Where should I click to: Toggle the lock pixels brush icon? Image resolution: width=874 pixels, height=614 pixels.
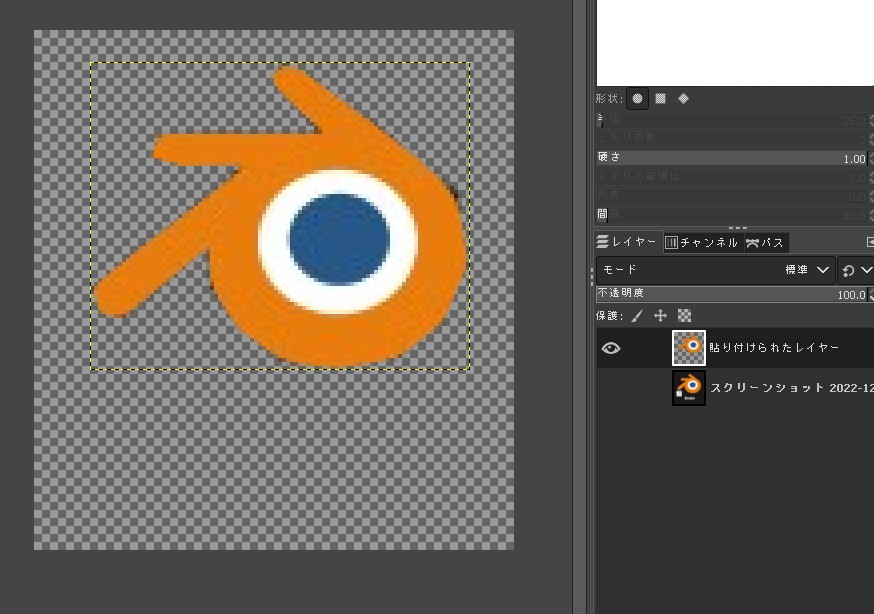click(x=637, y=316)
